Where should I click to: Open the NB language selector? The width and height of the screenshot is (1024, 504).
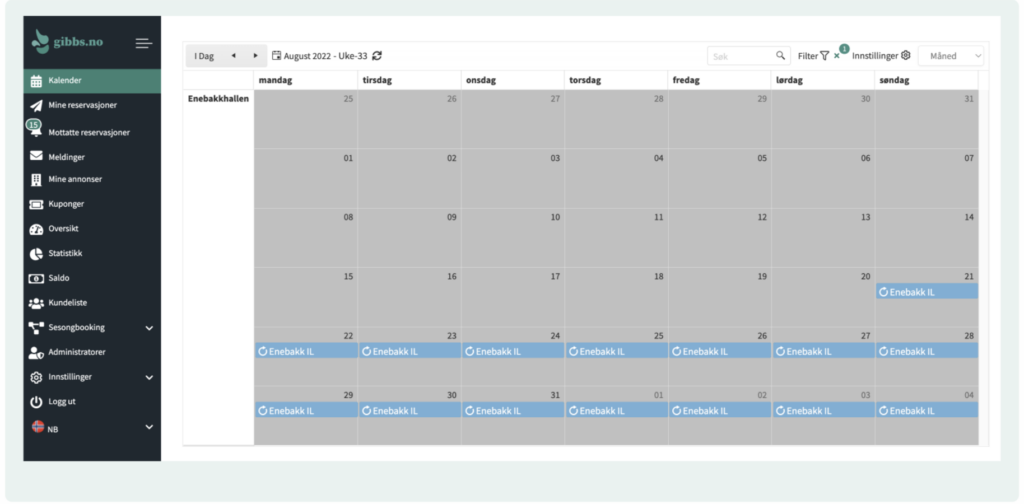click(x=149, y=427)
